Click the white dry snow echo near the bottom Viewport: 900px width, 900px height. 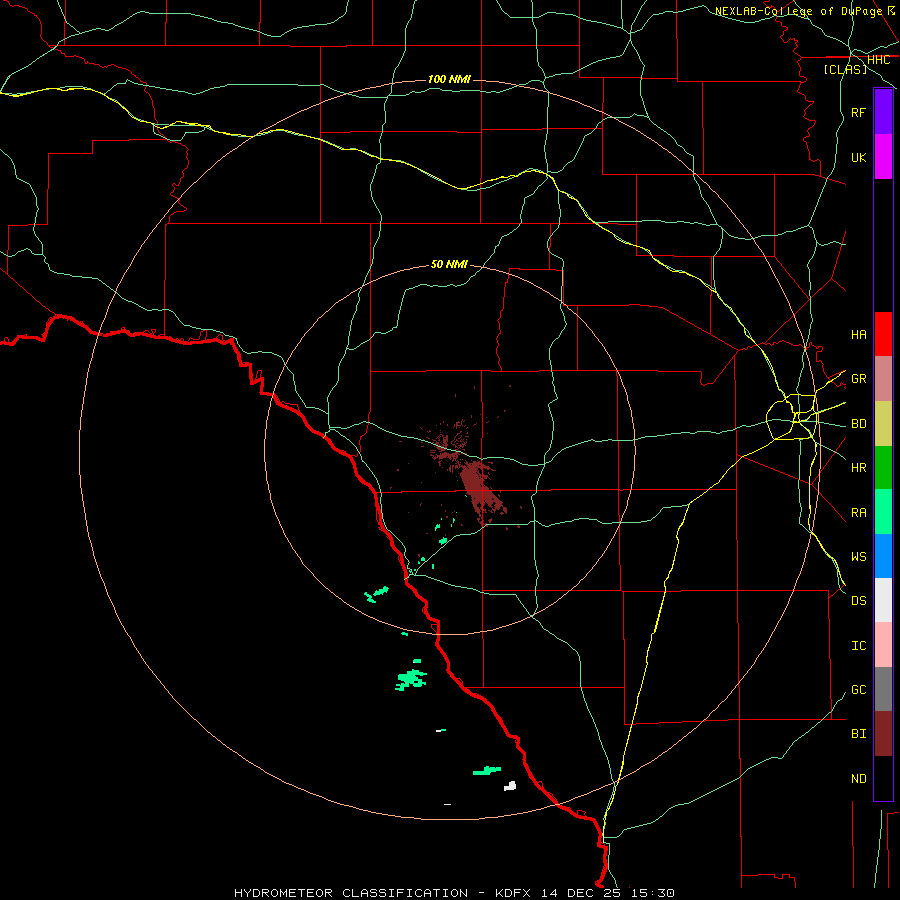[x=510, y=786]
